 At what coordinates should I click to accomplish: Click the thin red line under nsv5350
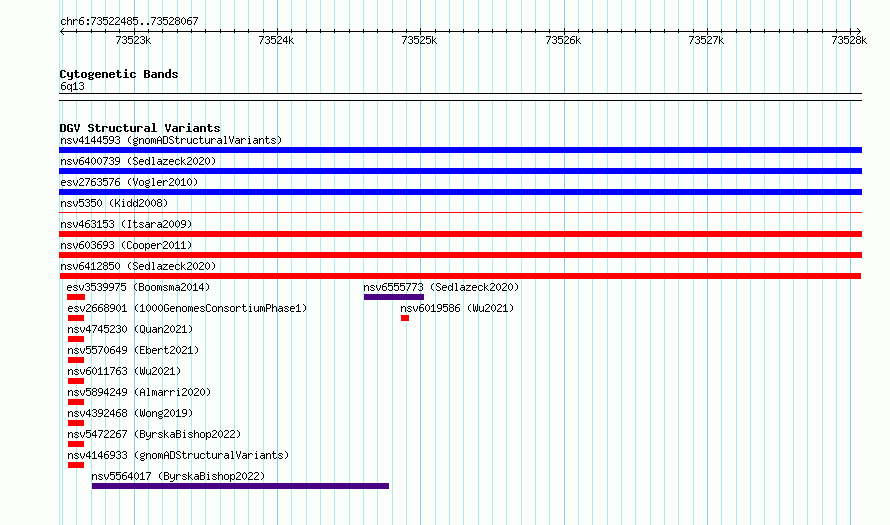(x=460, y=213)
